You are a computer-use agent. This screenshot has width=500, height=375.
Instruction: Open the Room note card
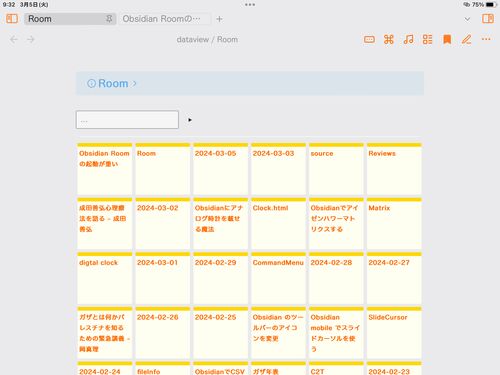pos(163,169)
